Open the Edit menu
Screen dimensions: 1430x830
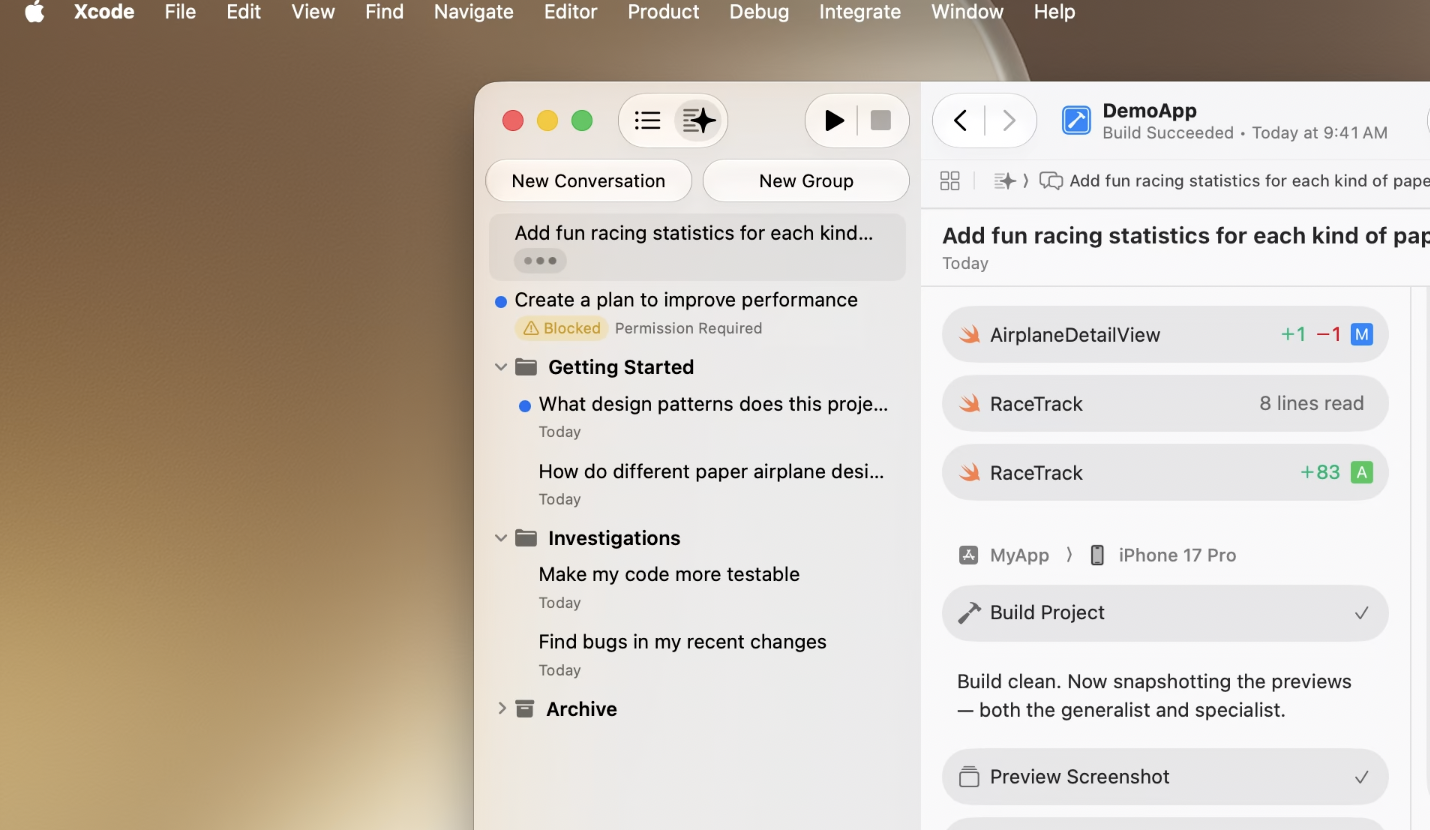[x=243, y=12]
